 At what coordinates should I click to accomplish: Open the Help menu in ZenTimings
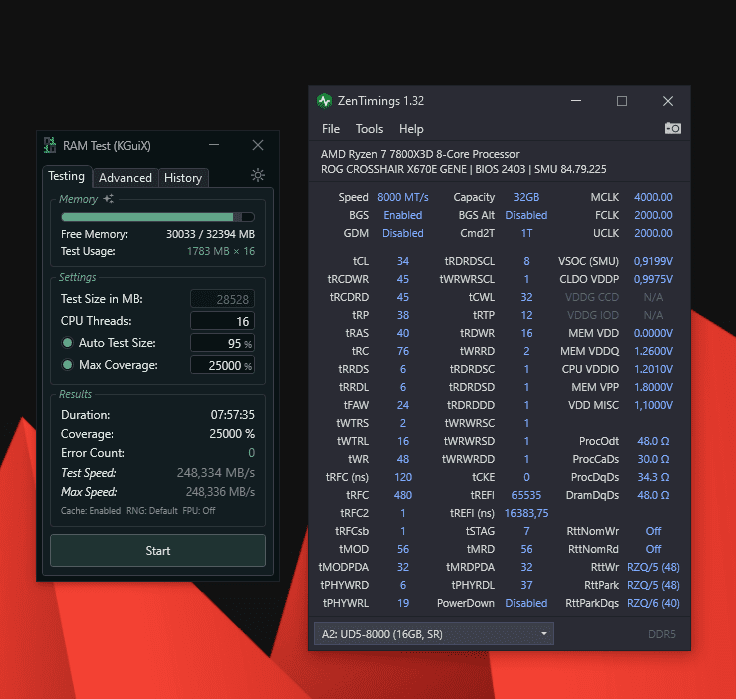pyautogui.click(x=411, y=129)
